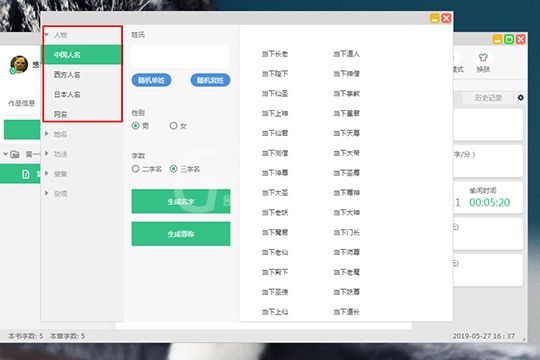Select 西方人名 in the category list

82,74
